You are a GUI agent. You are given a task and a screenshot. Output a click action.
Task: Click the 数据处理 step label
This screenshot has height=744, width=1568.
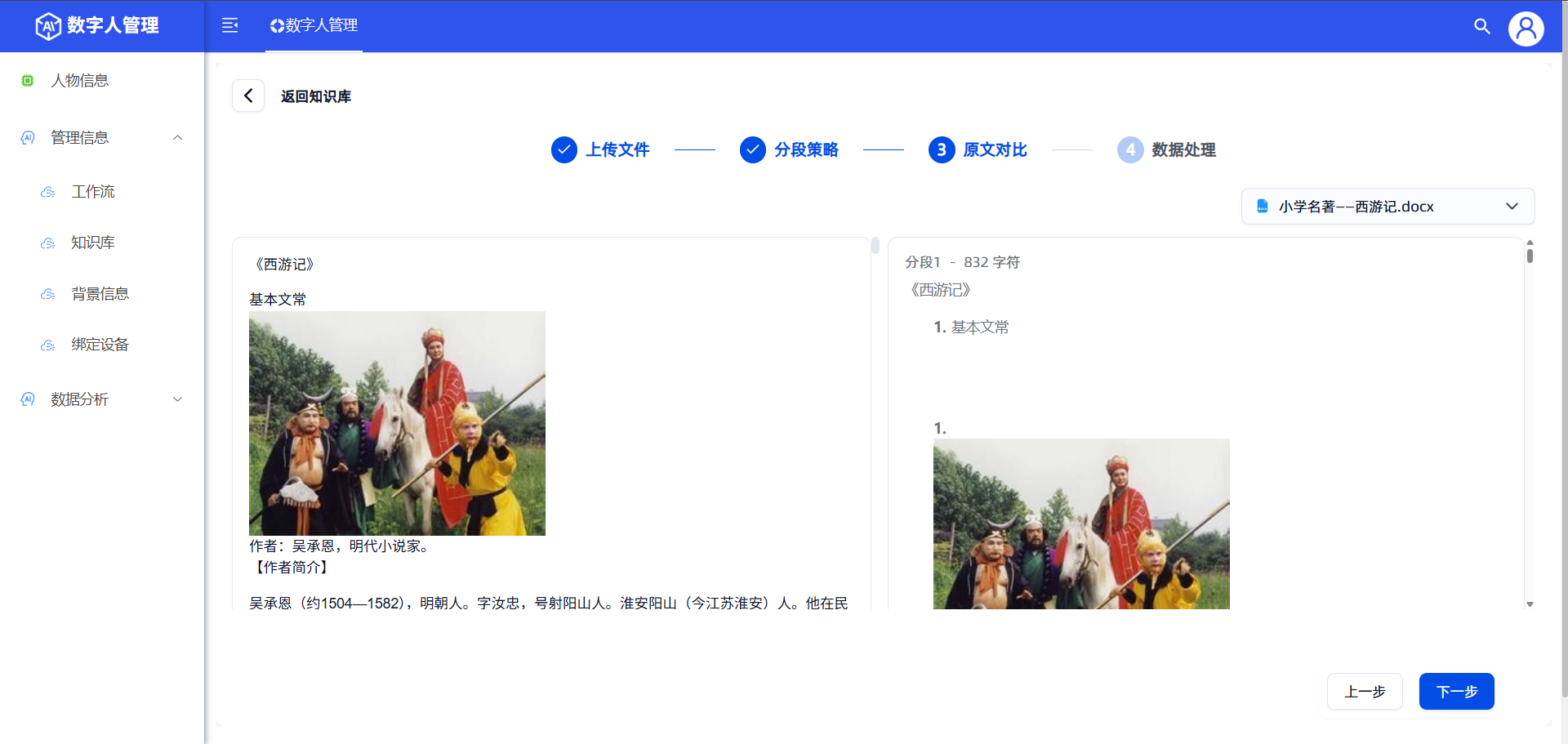(x=1183, y=150)
